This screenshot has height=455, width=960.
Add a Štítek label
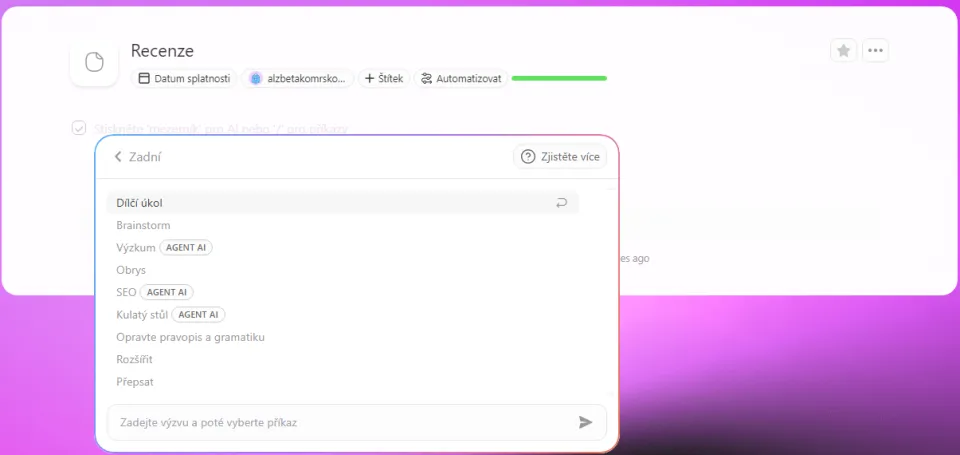coord(384,78)
